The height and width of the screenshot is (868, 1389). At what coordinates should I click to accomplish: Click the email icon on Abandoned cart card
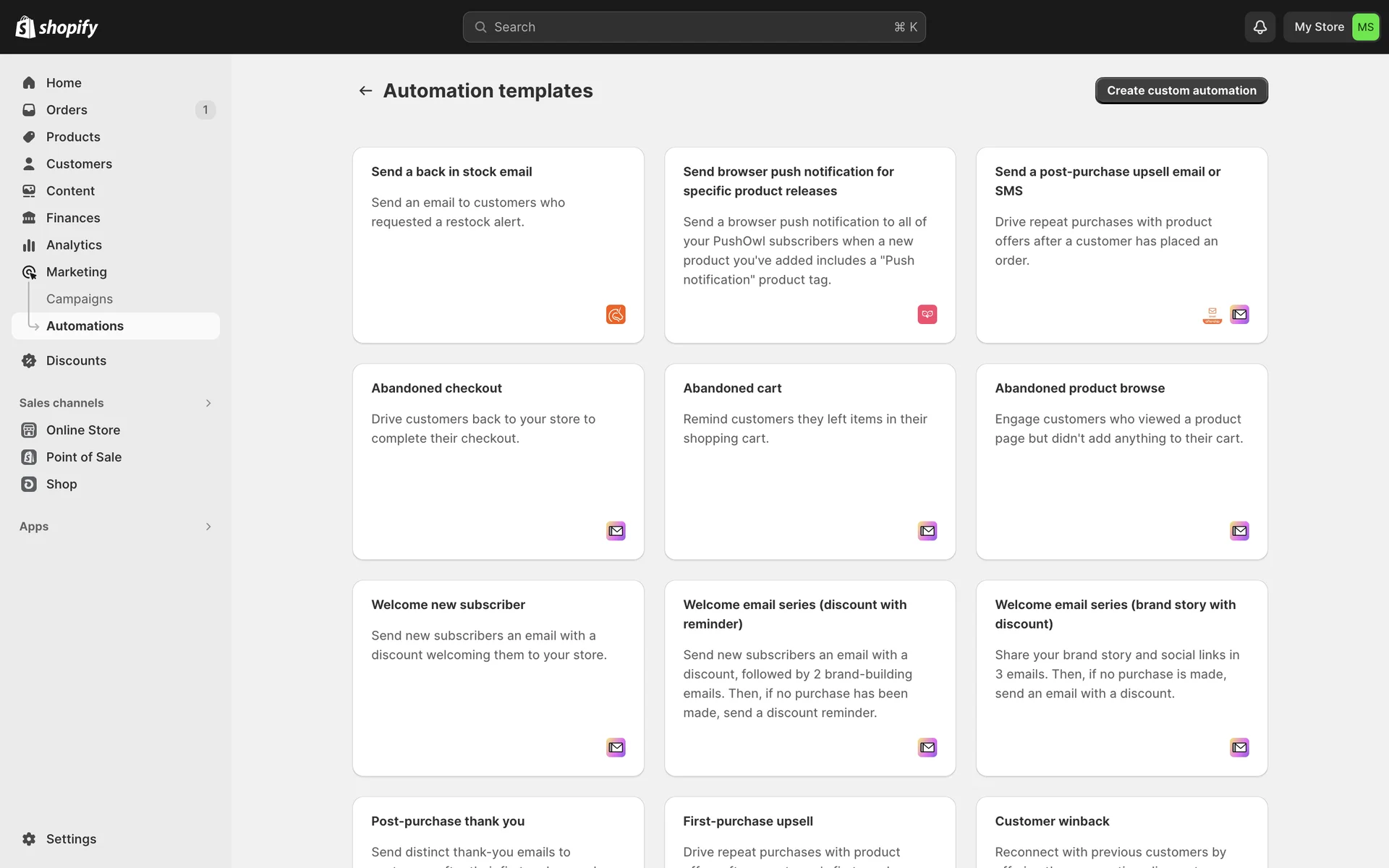[927, 531]
